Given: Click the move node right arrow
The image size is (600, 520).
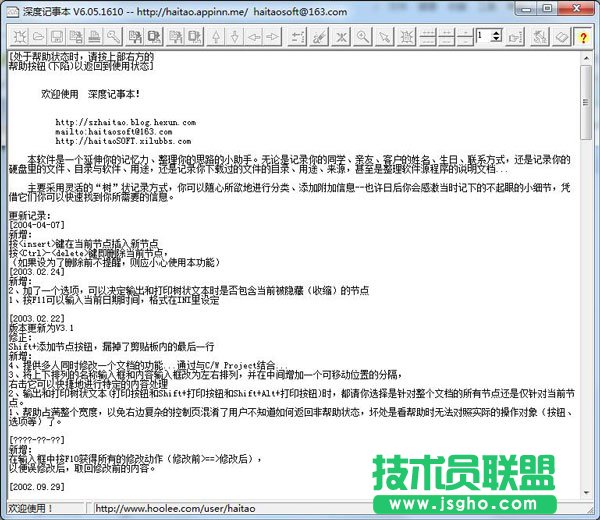Looking at the screenshot, I should [272, 37].
